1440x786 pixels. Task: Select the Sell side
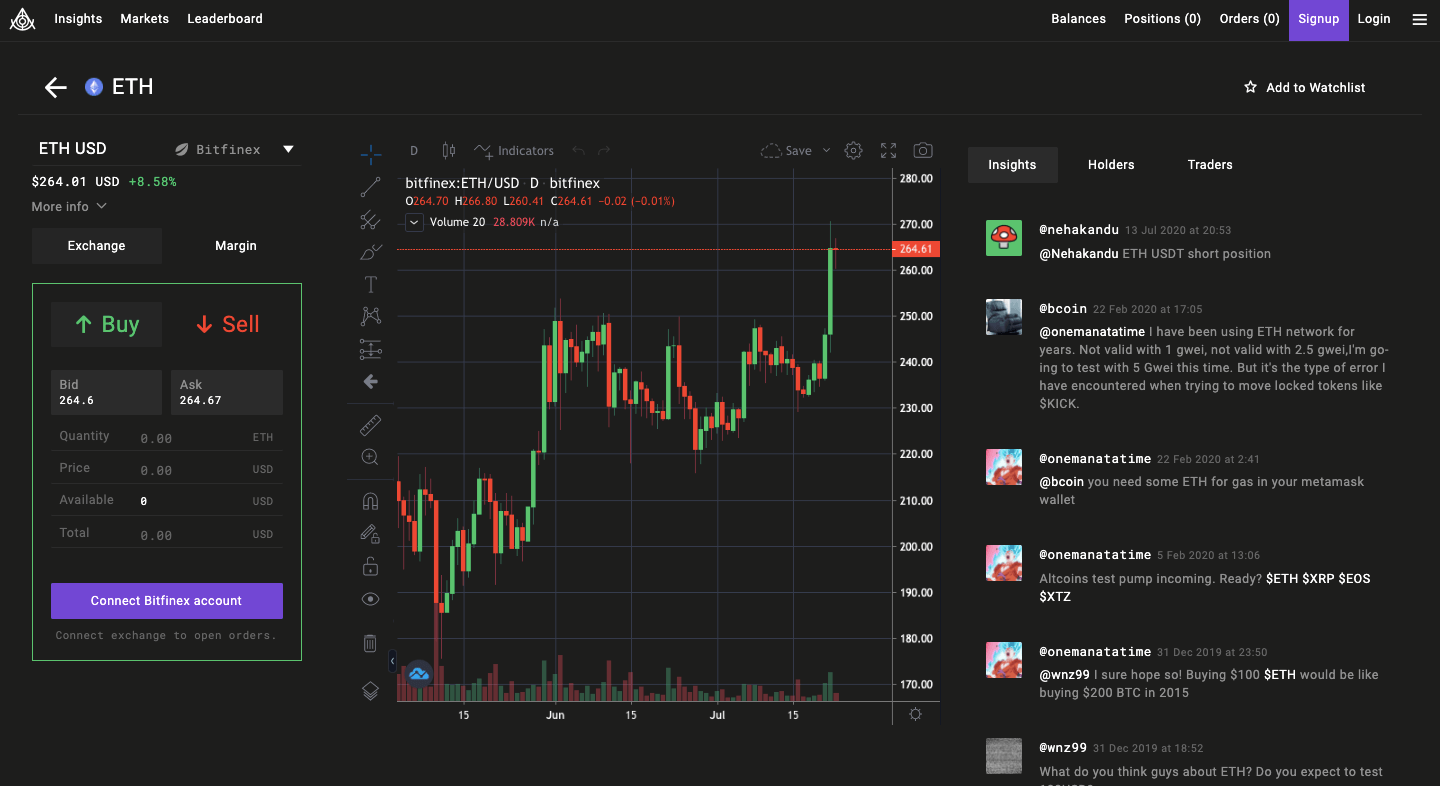pos(227,324)
